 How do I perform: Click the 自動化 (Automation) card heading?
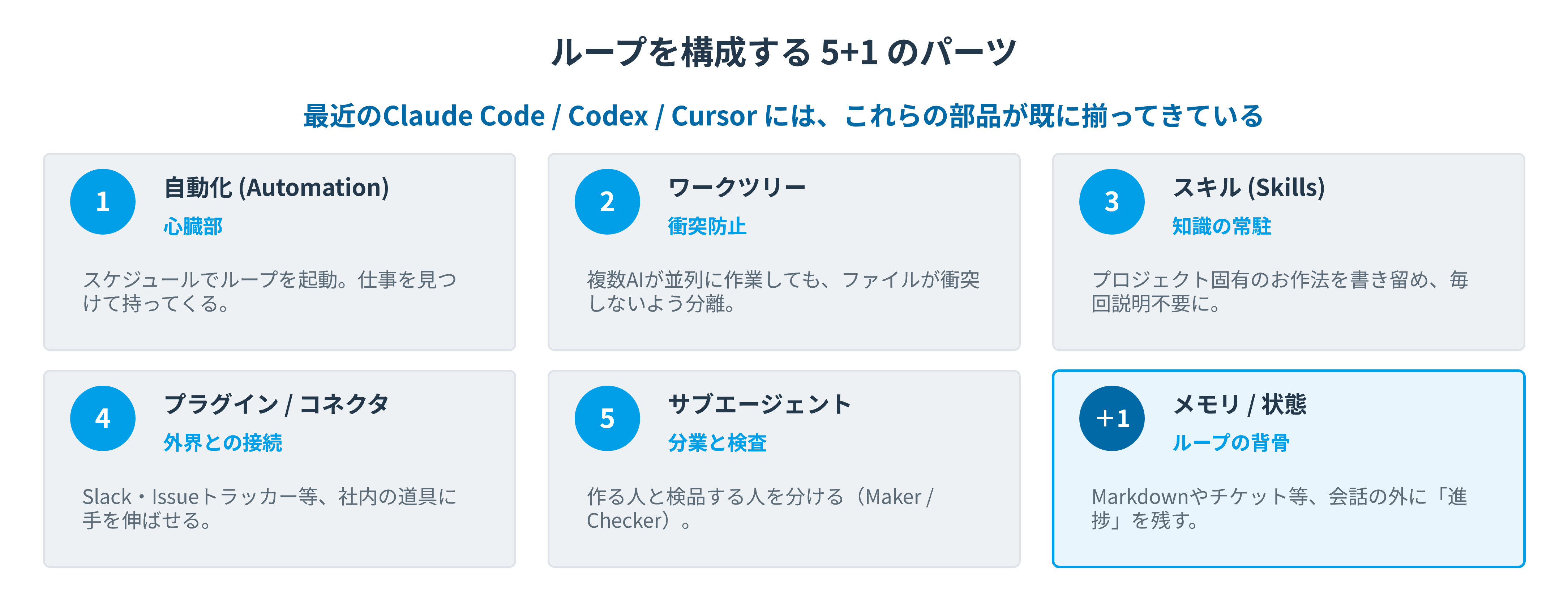click(x=277, y=188)
